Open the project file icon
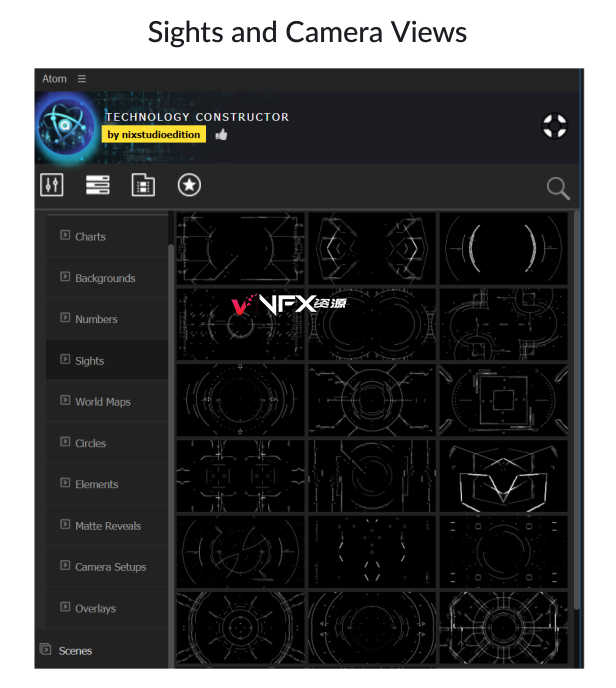This screenshot has width=616, height=688. click(x=143, y=185)
